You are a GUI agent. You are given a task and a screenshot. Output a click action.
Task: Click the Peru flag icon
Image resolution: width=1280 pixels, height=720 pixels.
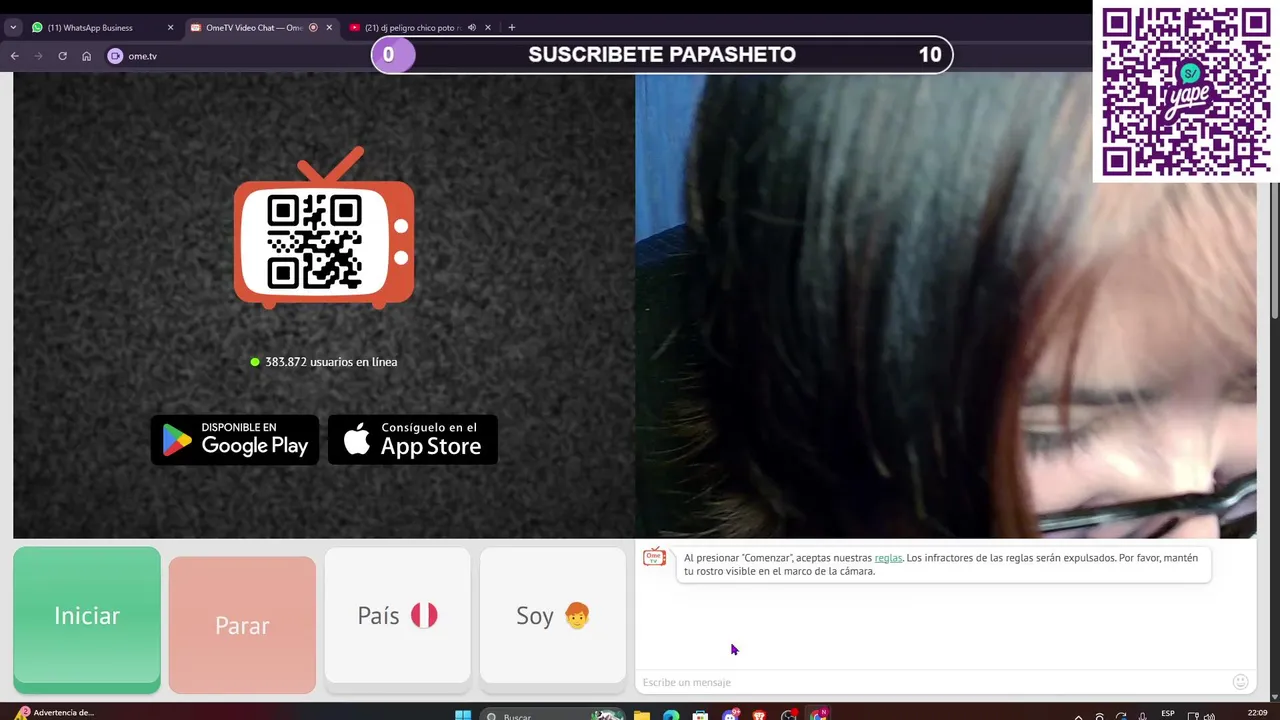pos(424,615)
